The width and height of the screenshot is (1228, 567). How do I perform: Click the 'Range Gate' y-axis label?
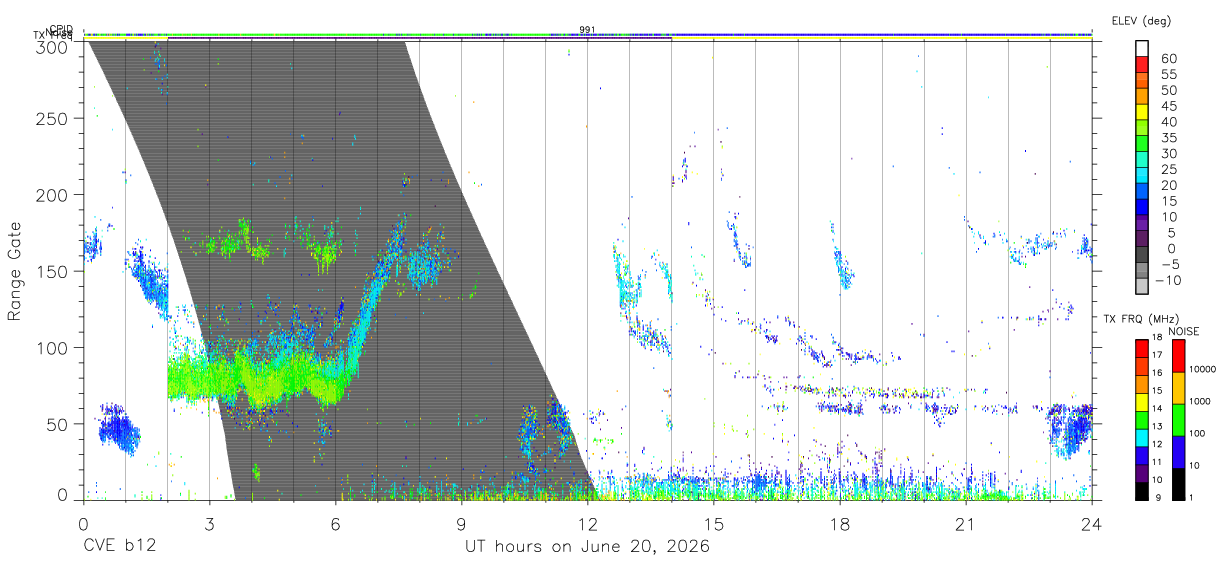tap(15, 272)
